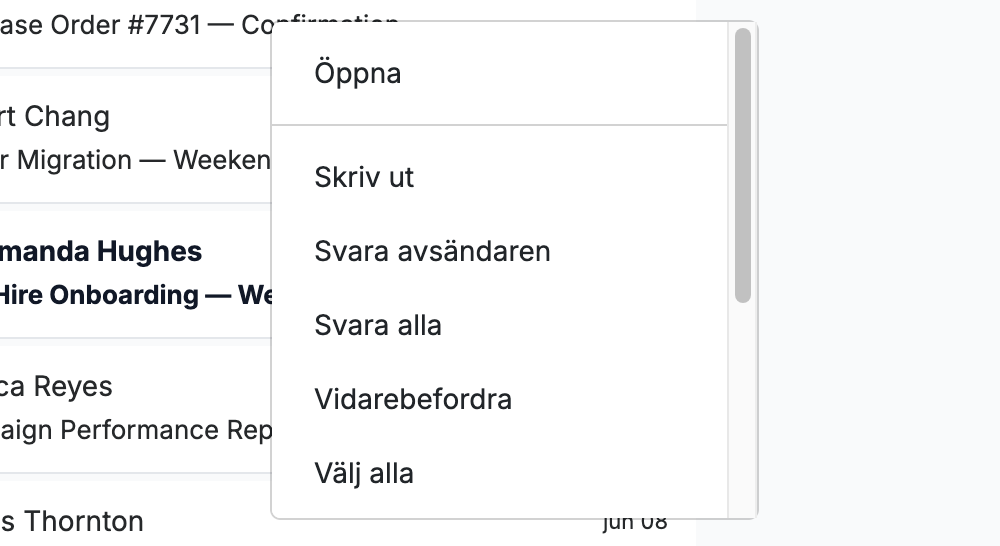1000x546 pixels.
Task: Click the scrollbar track below the thumb
Action: click(x=742, y=408)
